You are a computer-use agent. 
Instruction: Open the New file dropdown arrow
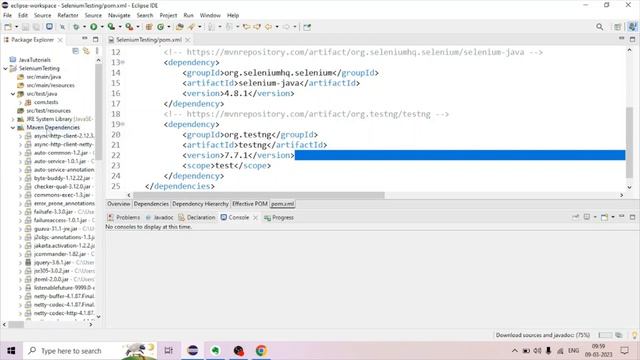16,27
